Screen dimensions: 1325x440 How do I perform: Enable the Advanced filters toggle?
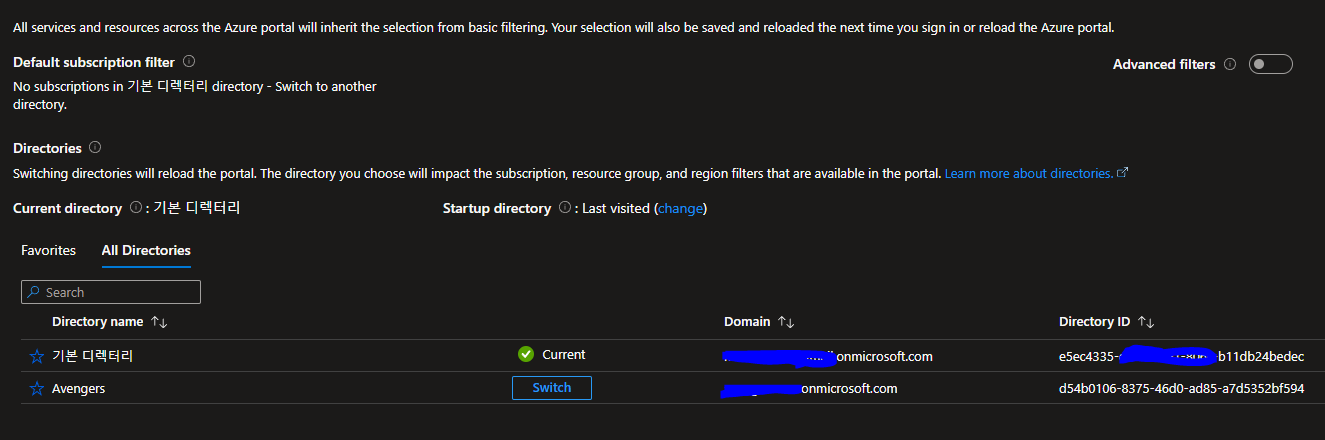pos(1271,64)
